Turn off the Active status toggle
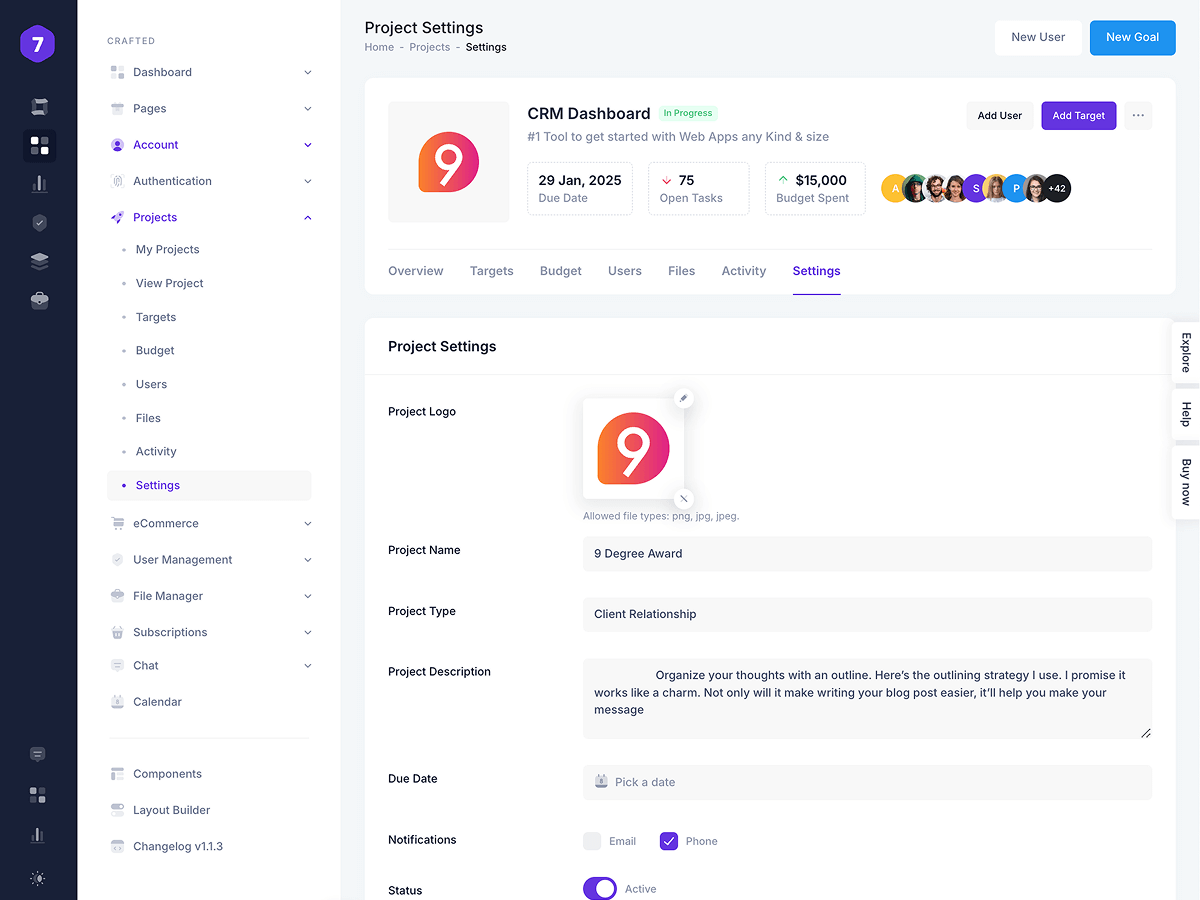Screen dimensions: 1200x900 click(600, 889)
